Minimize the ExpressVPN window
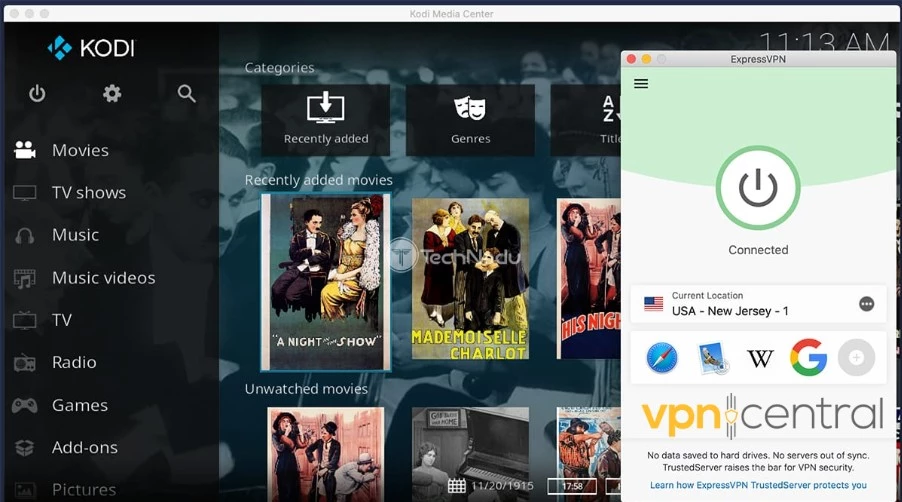The image size is (902, 502). click(x=646, y=59)
